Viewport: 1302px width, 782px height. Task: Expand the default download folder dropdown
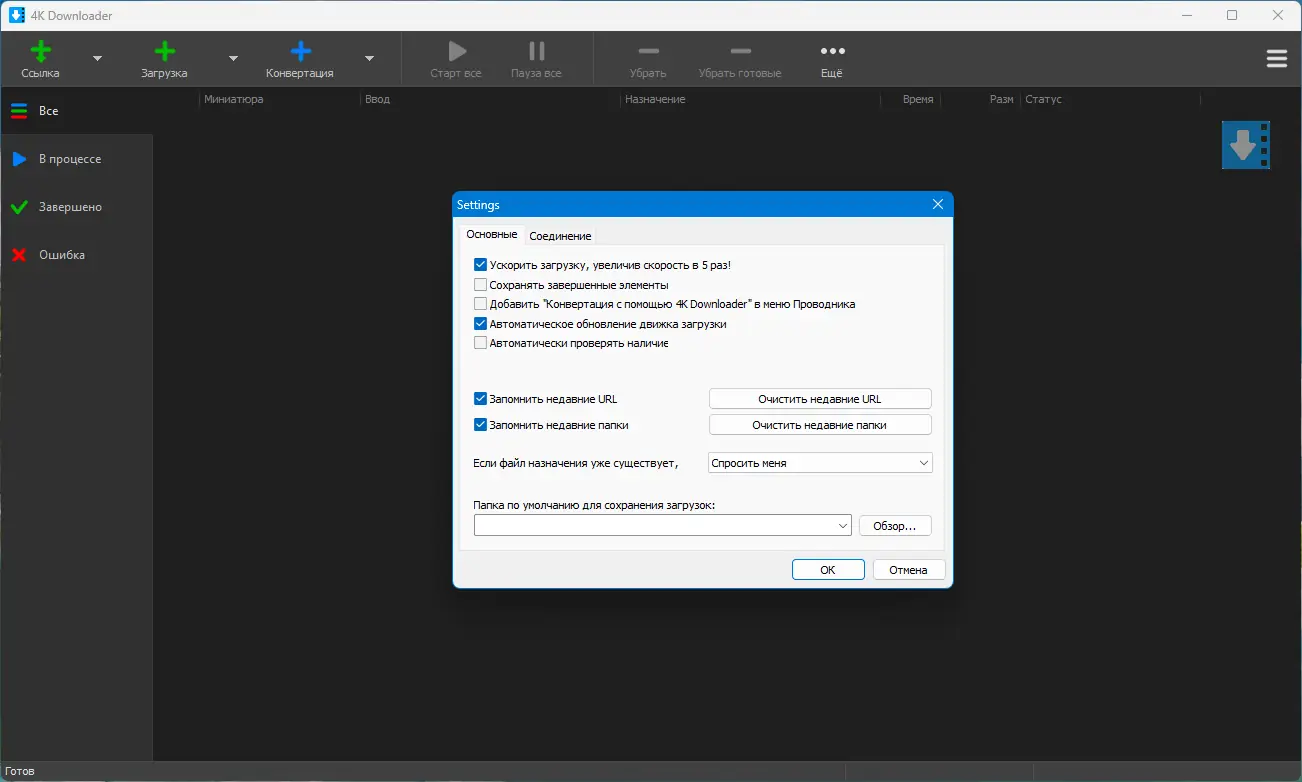[843, 524]
